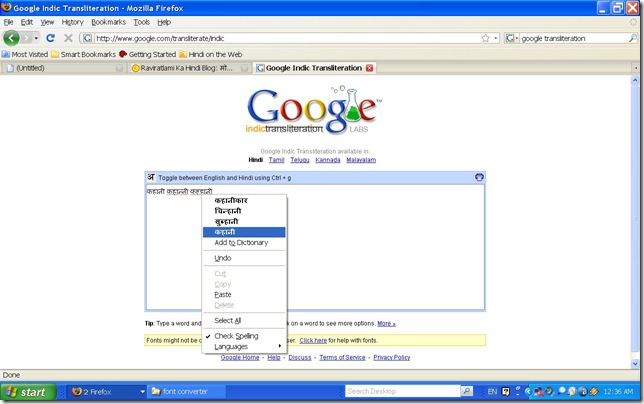Open recent pages dropdown next to forward button
Viewport: 644px width, 404px height.
[36, 38]
